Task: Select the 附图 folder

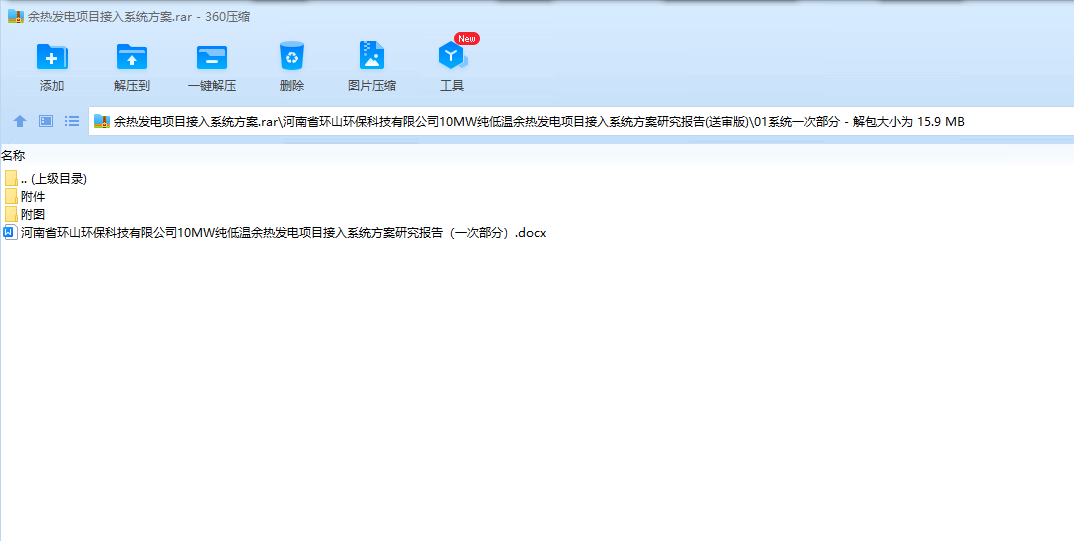Action: (25, 214)
